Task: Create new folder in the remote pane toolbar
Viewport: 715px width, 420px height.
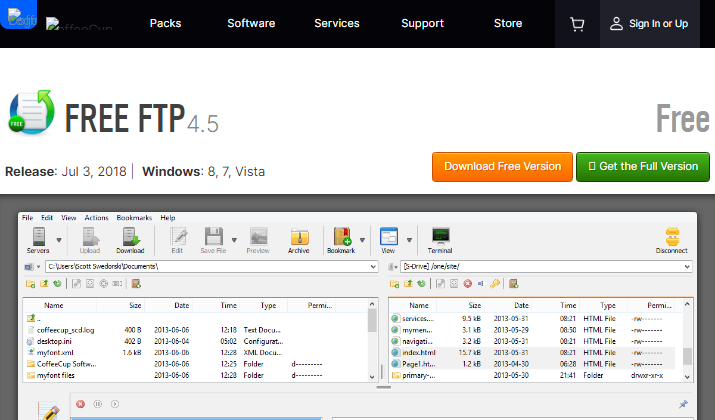Action: point(394,284)
